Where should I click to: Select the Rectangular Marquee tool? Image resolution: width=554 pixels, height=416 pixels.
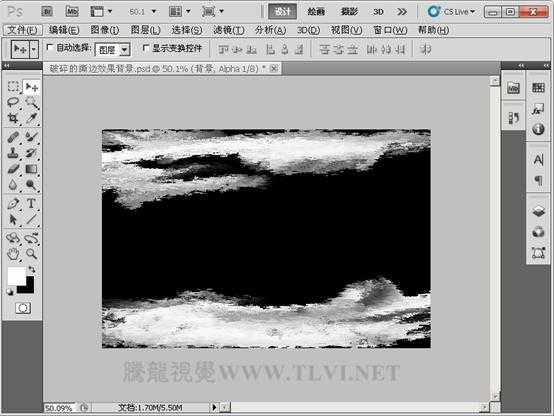point(13,87)
